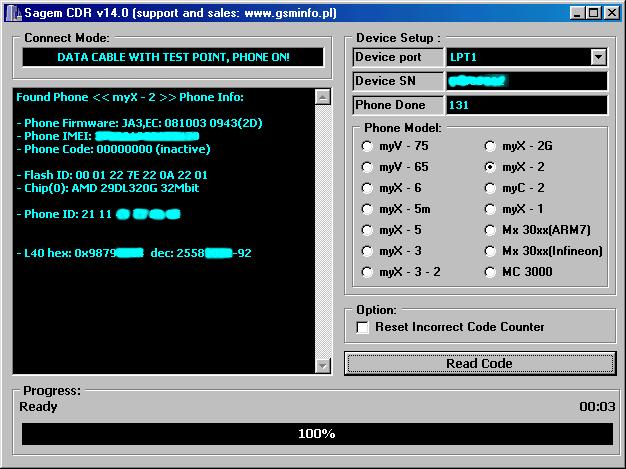Click the Phone IMEI line
The height and width of the screenshot is (469, 626).
[108, 136]
